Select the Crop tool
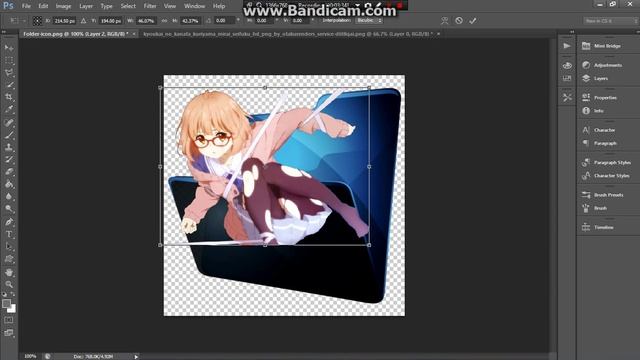The image size is (640, 360). point(9,97)
